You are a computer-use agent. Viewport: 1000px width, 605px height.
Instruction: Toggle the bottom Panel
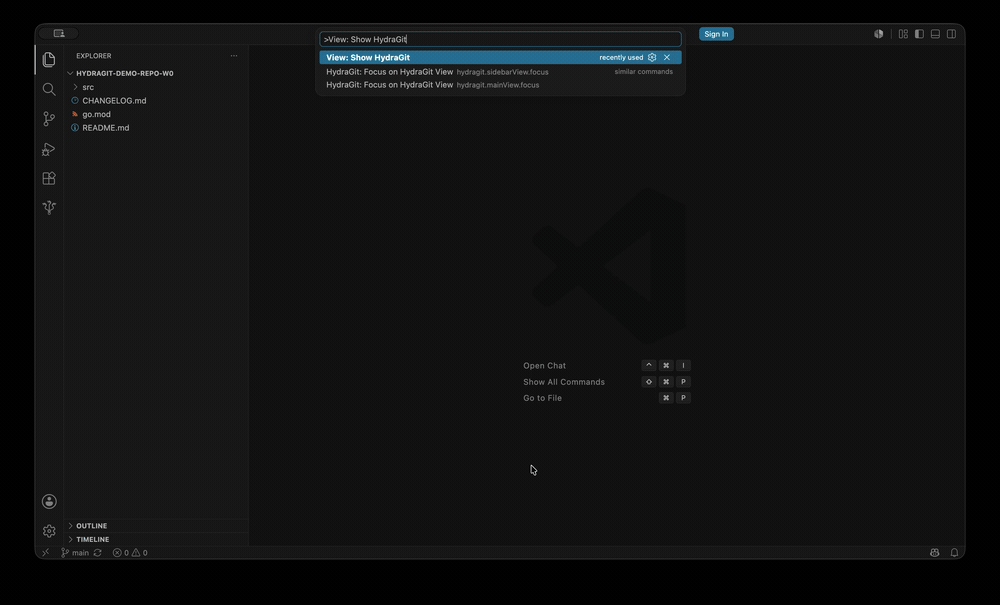pos(935,34)
